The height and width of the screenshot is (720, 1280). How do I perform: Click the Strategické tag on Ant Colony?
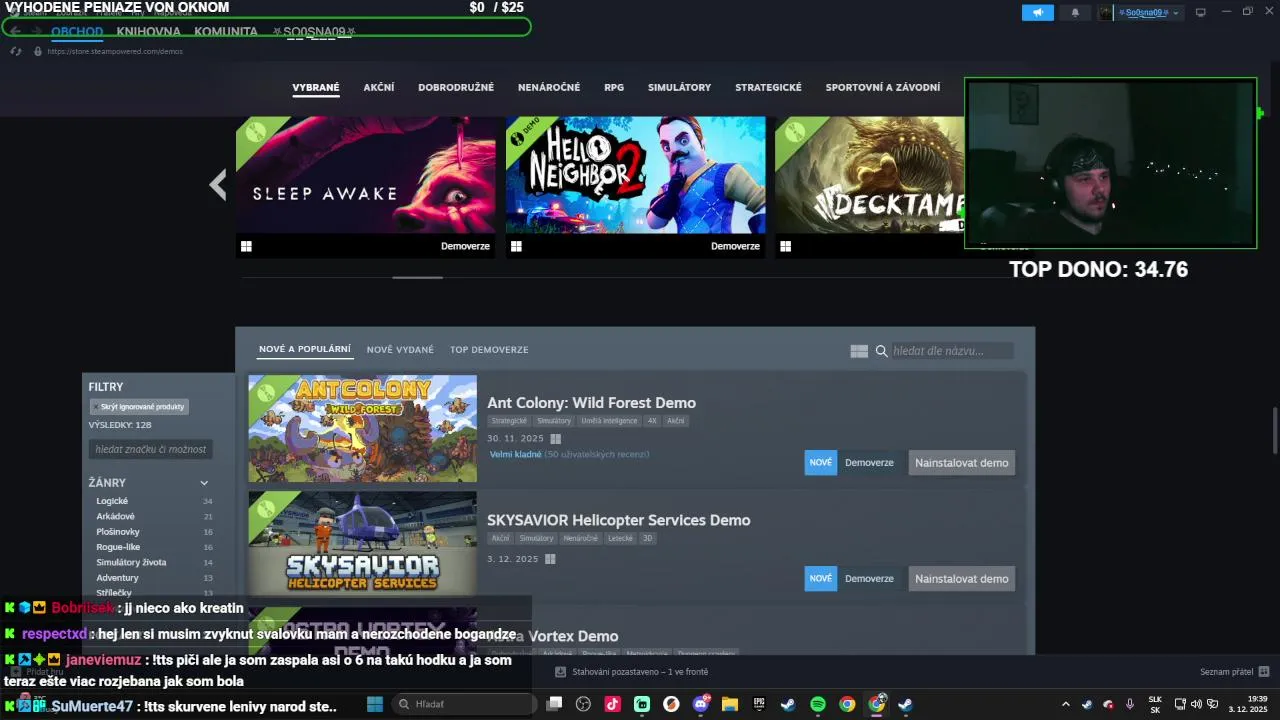pos(509,421)
